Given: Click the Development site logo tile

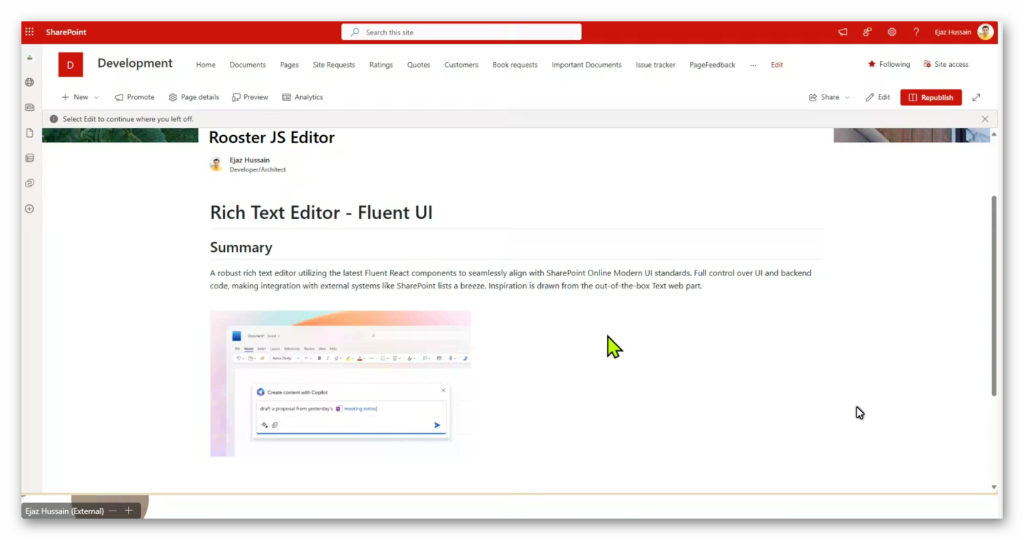Looking at the screenshot, I should [71, 65].
